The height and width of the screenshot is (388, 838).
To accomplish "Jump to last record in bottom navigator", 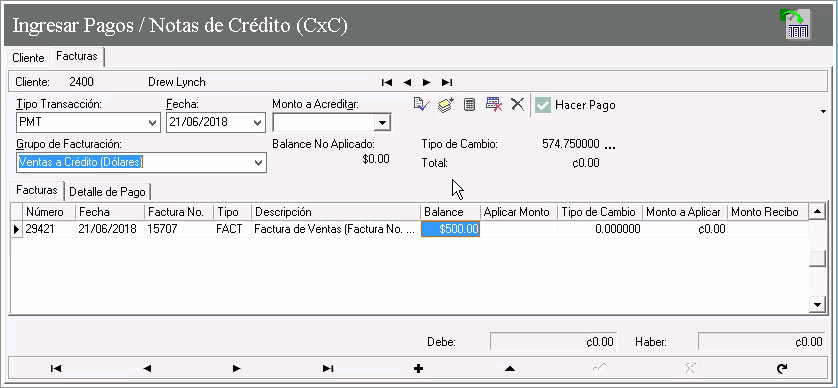I will (x=328, y=368).
